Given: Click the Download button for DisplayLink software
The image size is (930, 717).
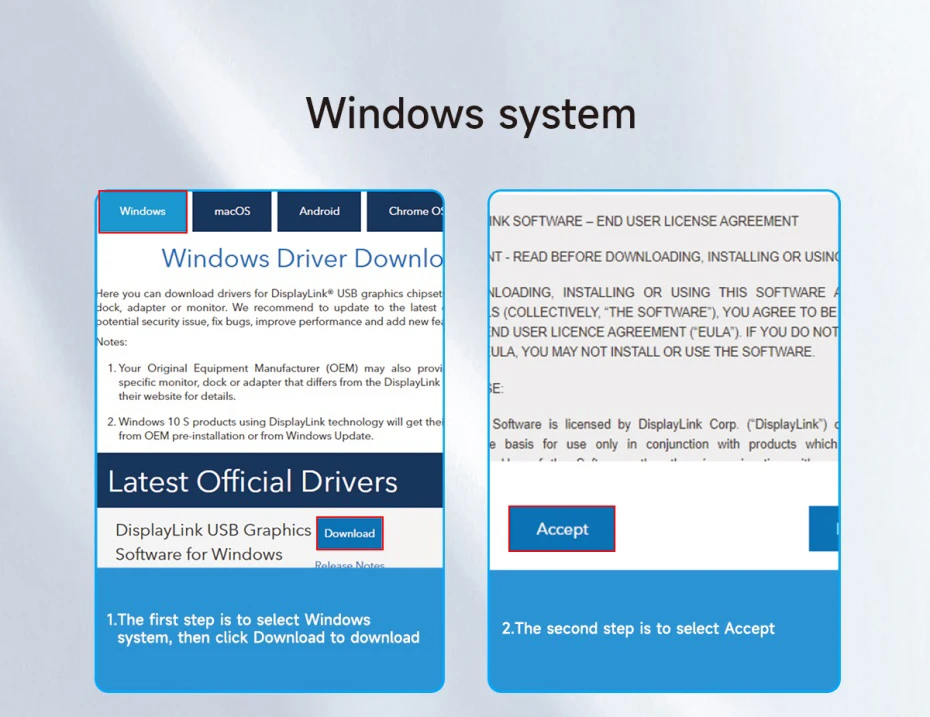Looking at the screenshot, I should pyautogui.click(x=349, y=533).
